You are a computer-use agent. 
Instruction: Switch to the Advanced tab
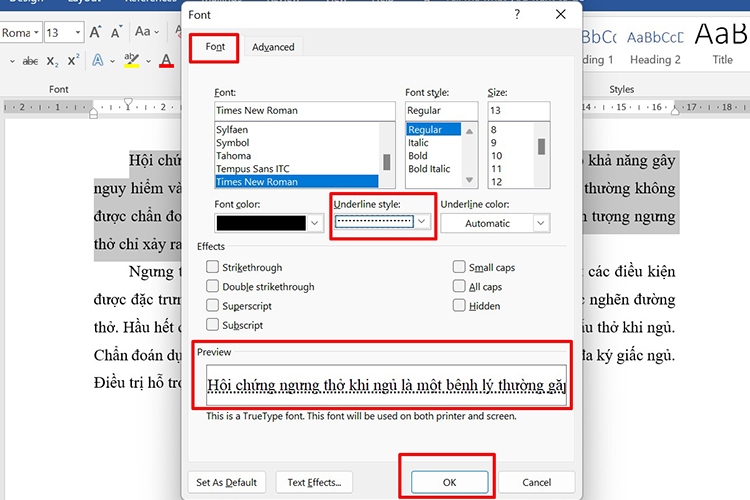tap(273, 47)
